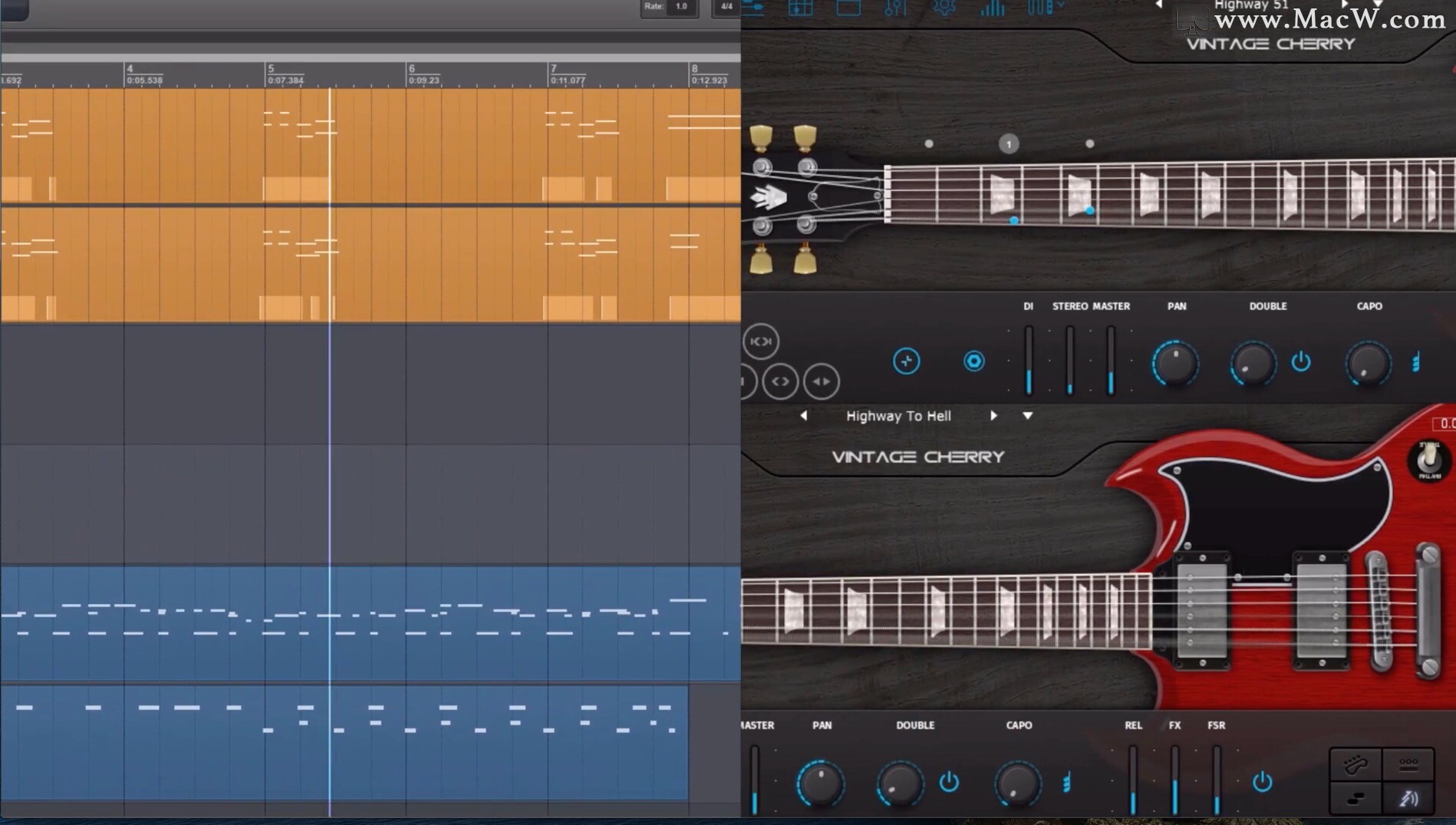Flip the pickup selector switch on the red guitar
Viewport: 1456px width, 825px height.
[1428, 460]
